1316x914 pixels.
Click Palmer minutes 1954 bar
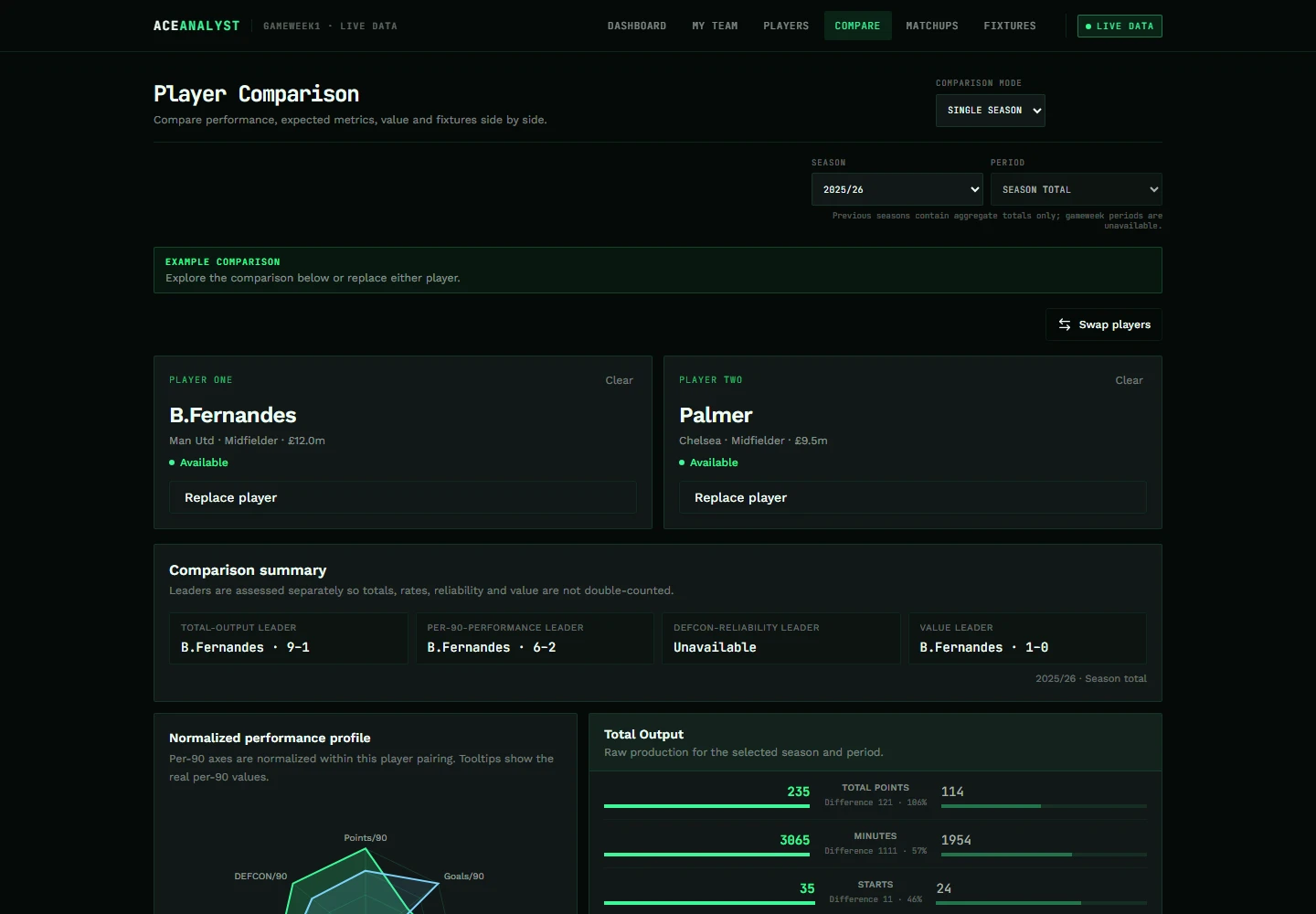click(1044, 855)
